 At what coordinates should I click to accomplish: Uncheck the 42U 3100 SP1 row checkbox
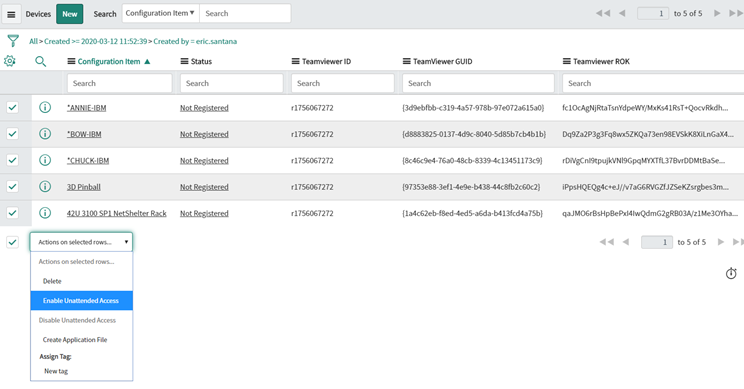coord(12,213)
